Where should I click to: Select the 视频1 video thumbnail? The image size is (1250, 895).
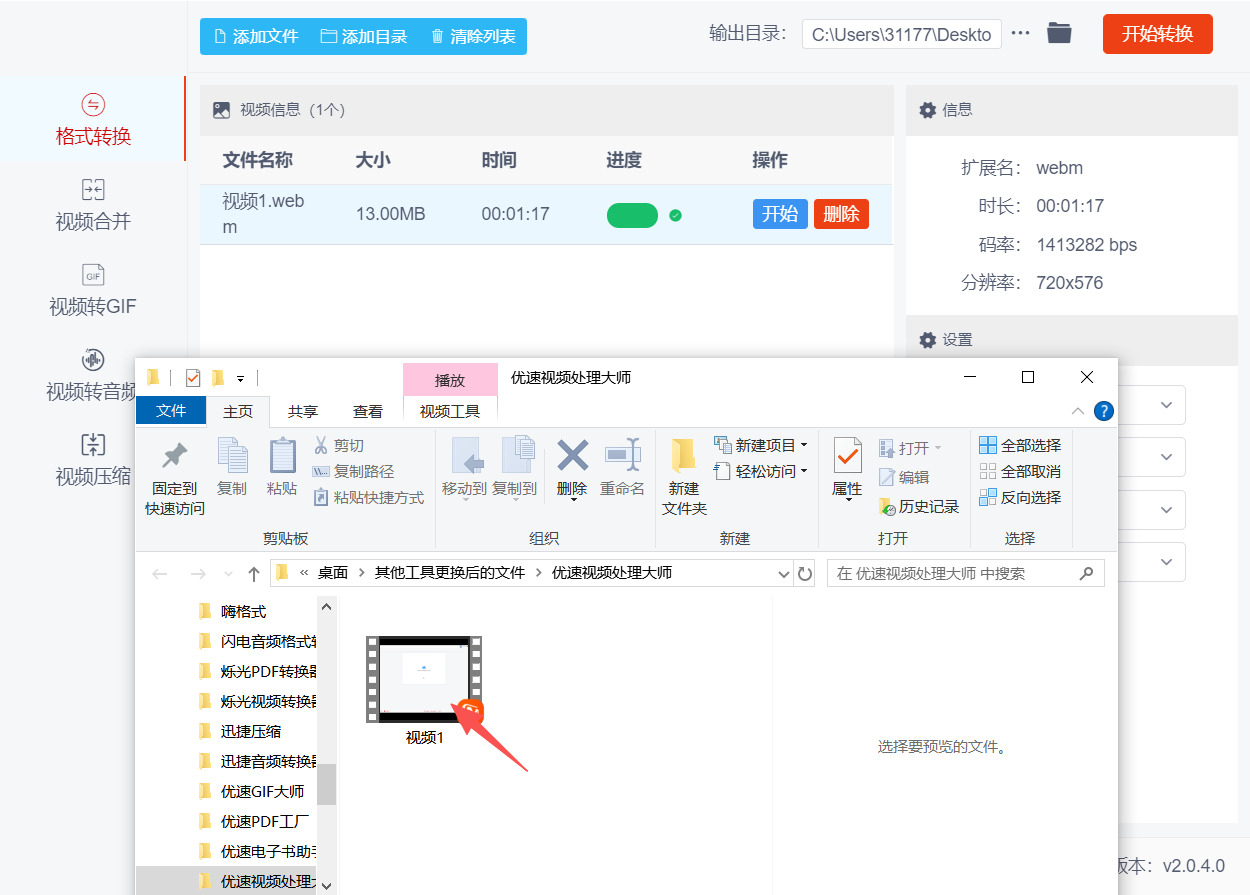point(424,681)
